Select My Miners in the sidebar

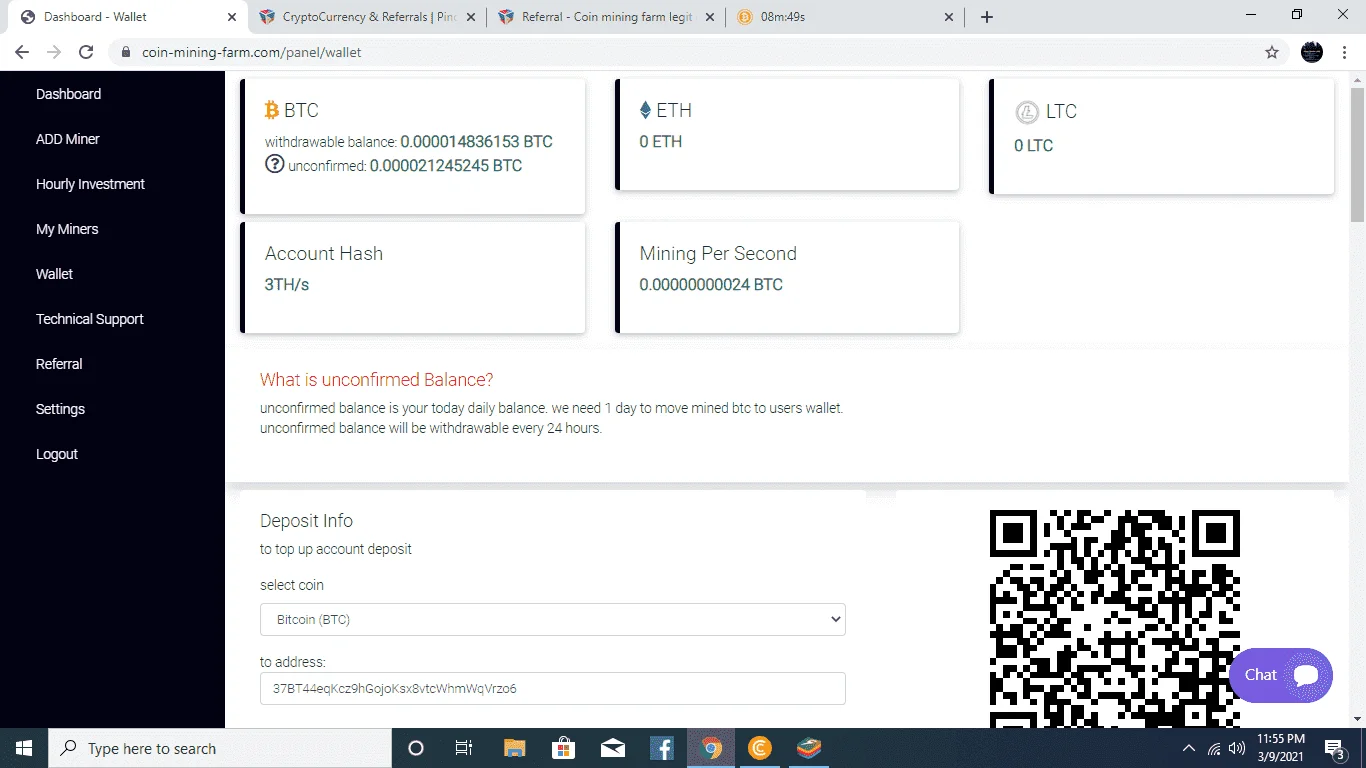pos(67,229)
